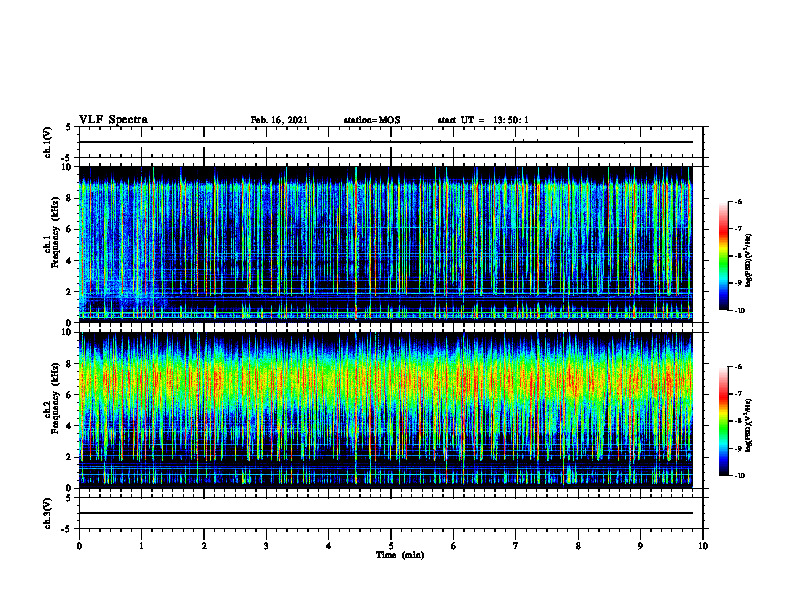Click the ch.1 voltage waveform trace line
Screen dimensions: 792x612
386,142
